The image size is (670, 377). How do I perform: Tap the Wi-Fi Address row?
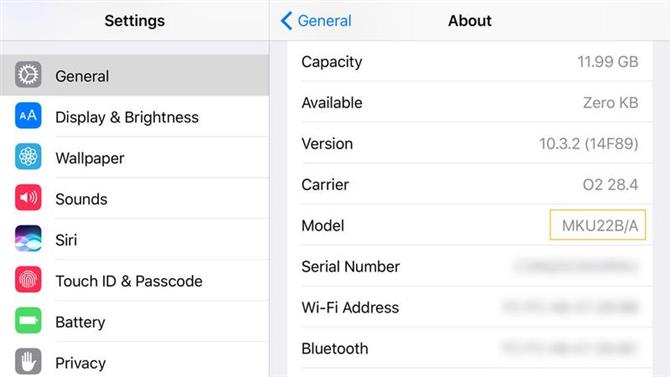[x=470, y=308]
